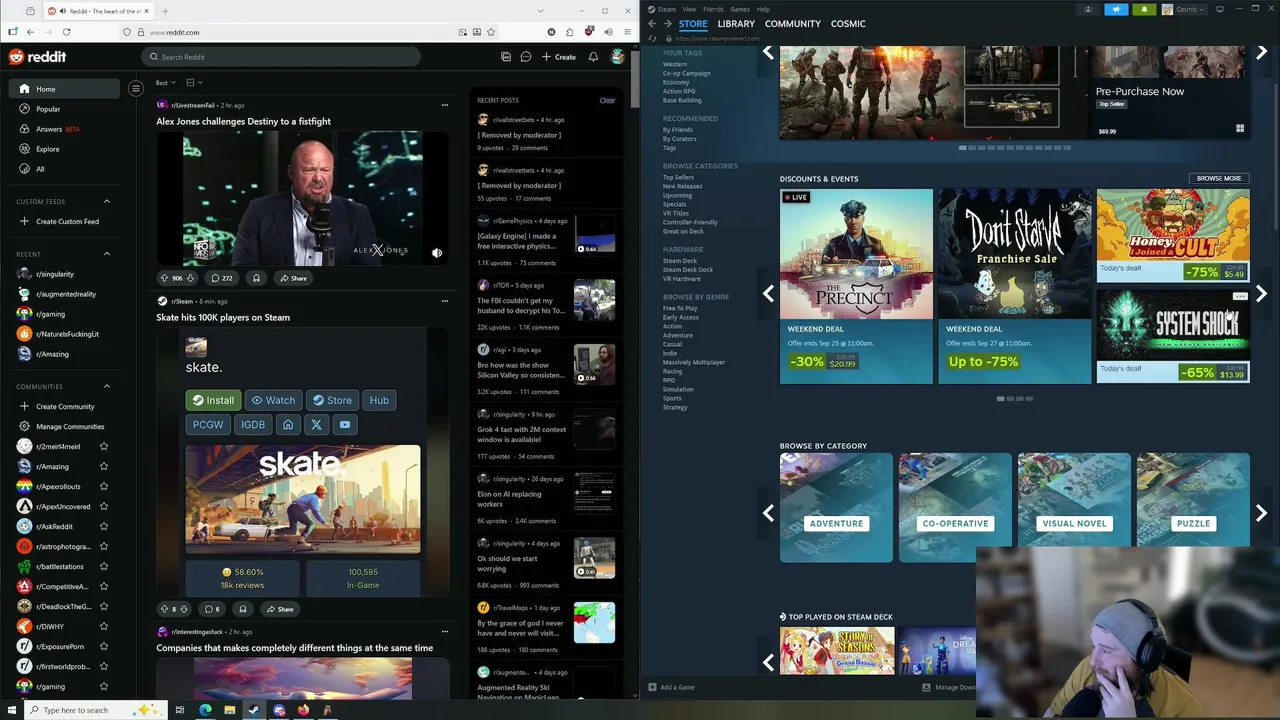Open File Explorer from taskbar

tap(230, 710)
